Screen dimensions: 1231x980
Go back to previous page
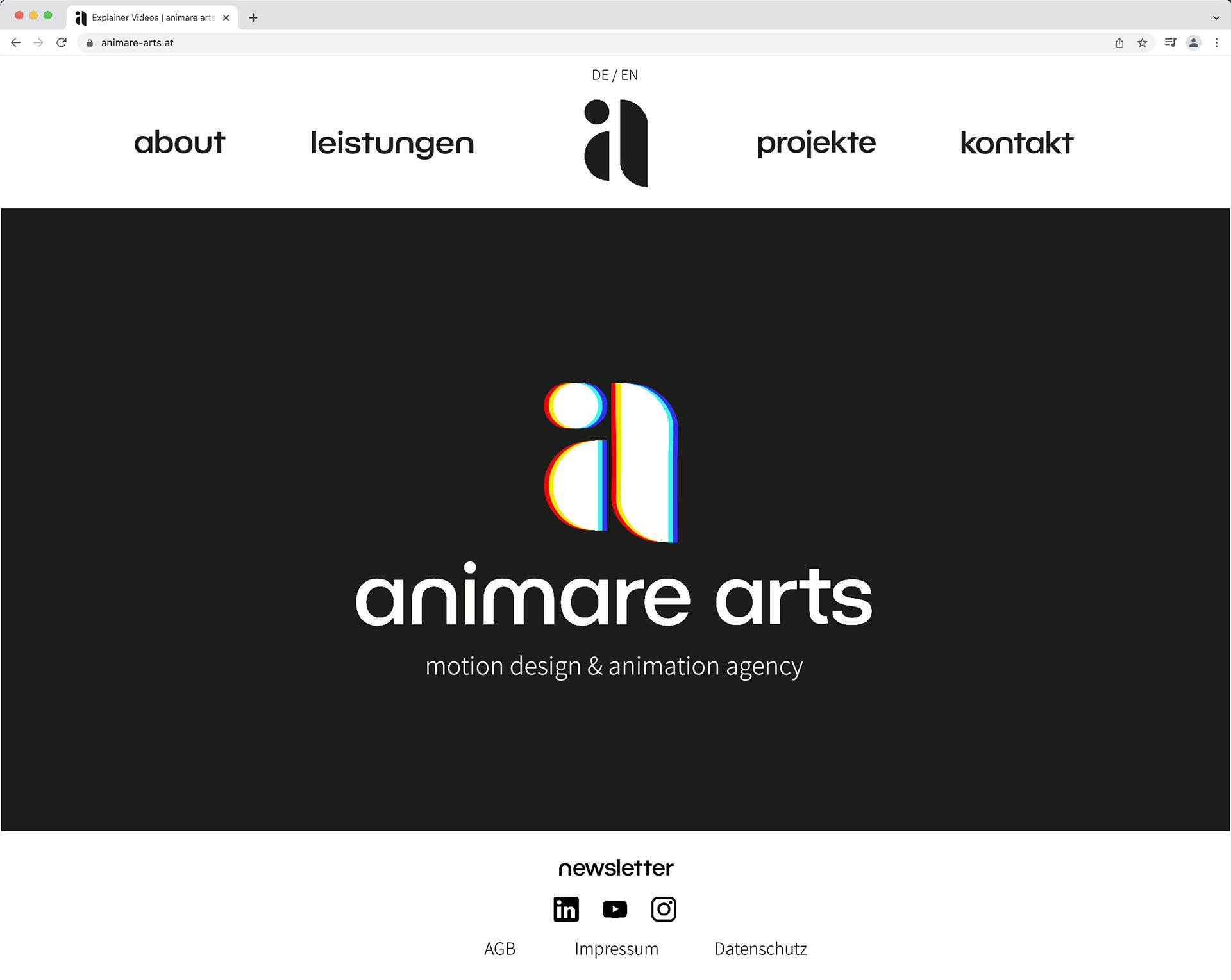pyautogui.click(x=16, y=43)
